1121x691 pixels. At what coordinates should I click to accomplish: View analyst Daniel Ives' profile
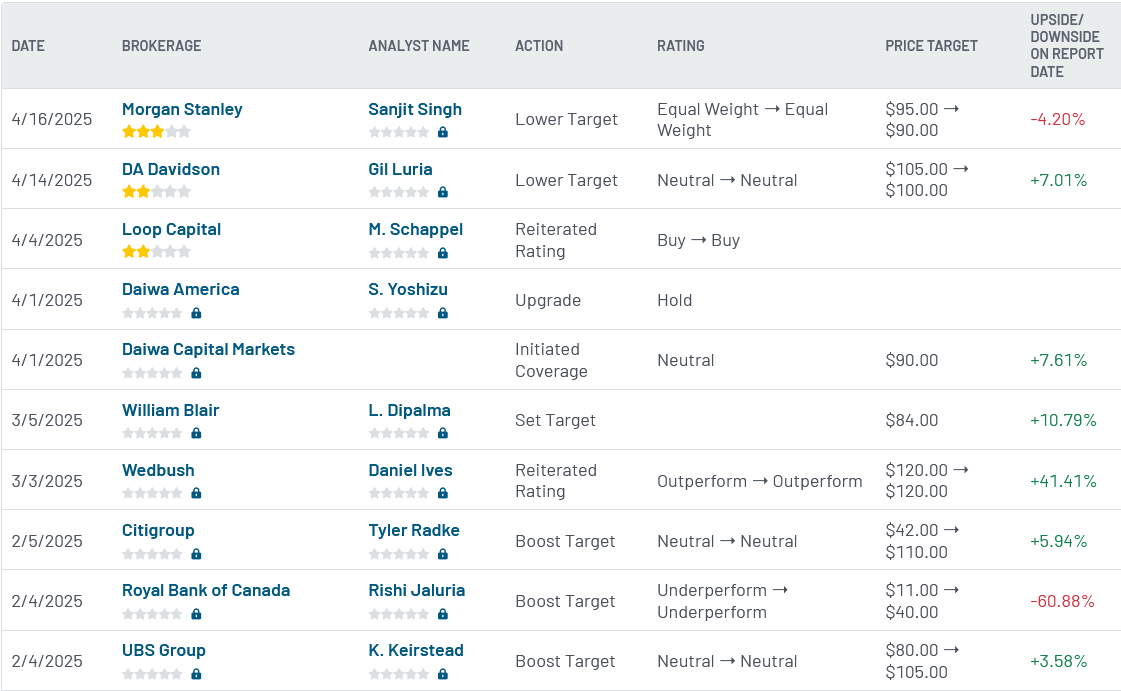tap(410, 470)
